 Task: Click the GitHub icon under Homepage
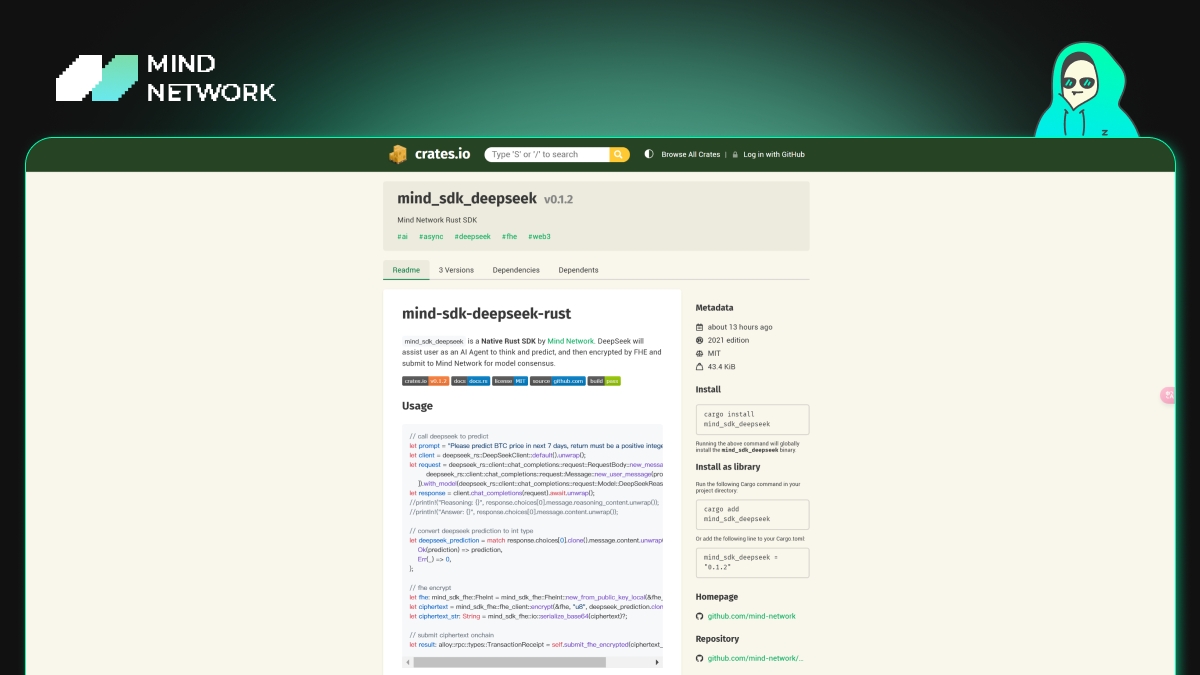coord(700,616)
